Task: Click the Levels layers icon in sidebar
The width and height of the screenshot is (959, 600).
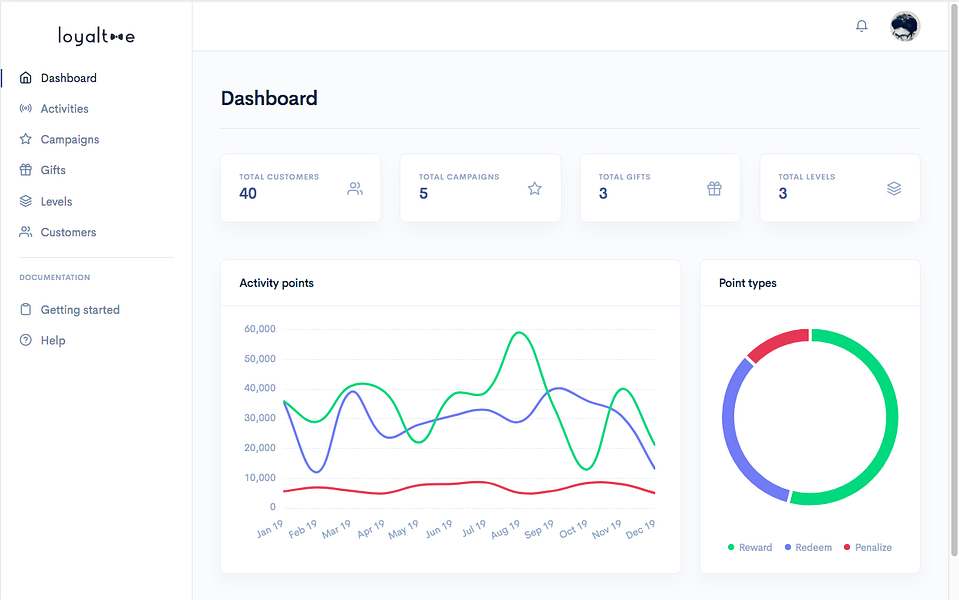Action: pos(26,201)
